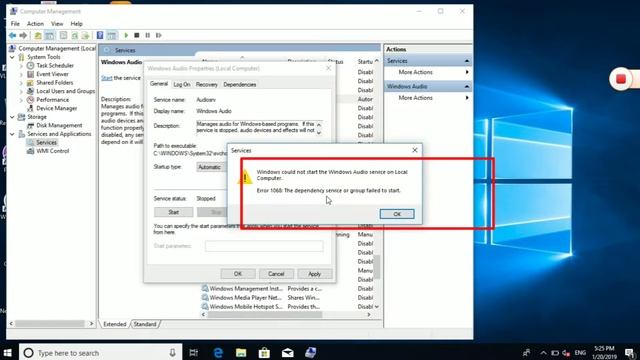Screen dimensions: 640x360
Task: Click the Start button in properties dialog
Action: pyautogui.click(x=173, y=212)
